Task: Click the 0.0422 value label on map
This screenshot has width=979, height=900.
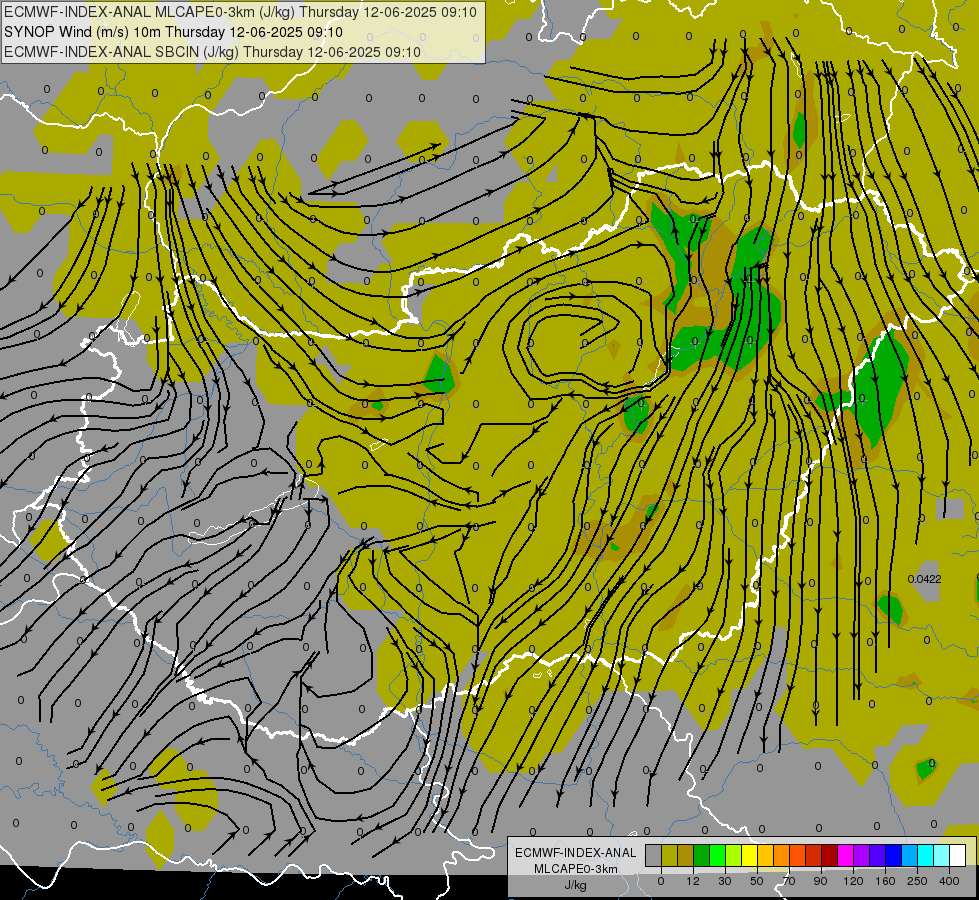Action: 925,579
